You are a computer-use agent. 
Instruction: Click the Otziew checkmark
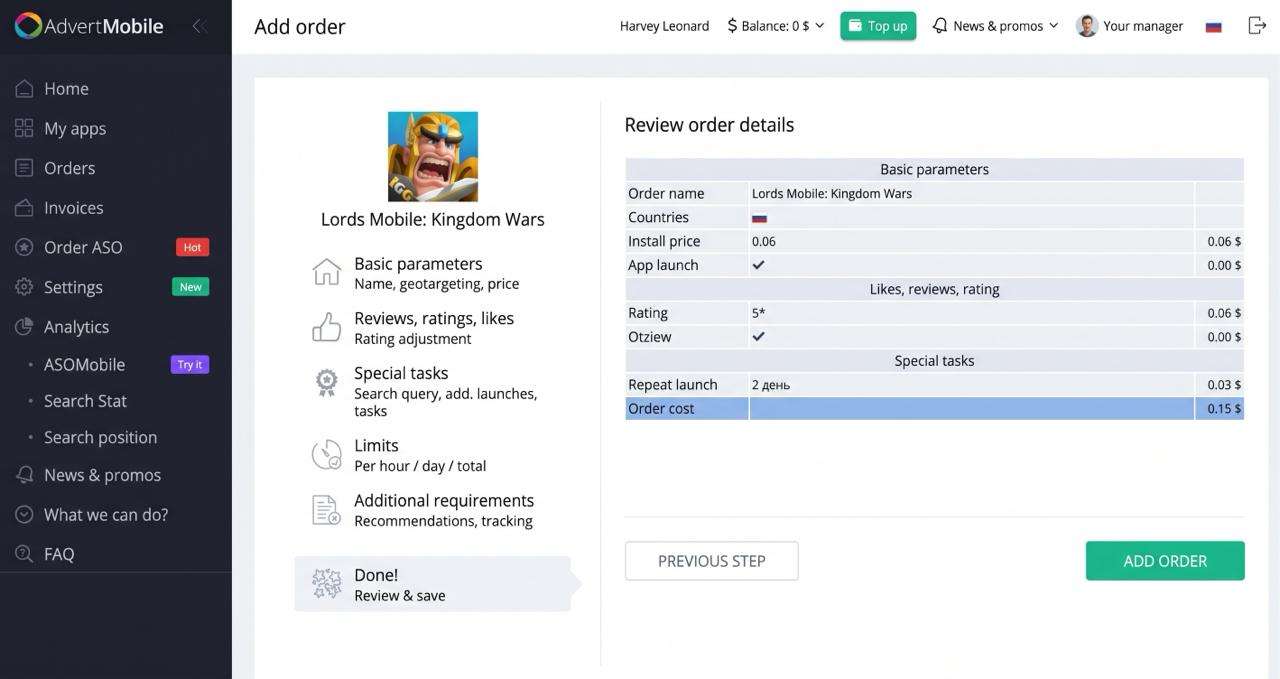point(758,337)
